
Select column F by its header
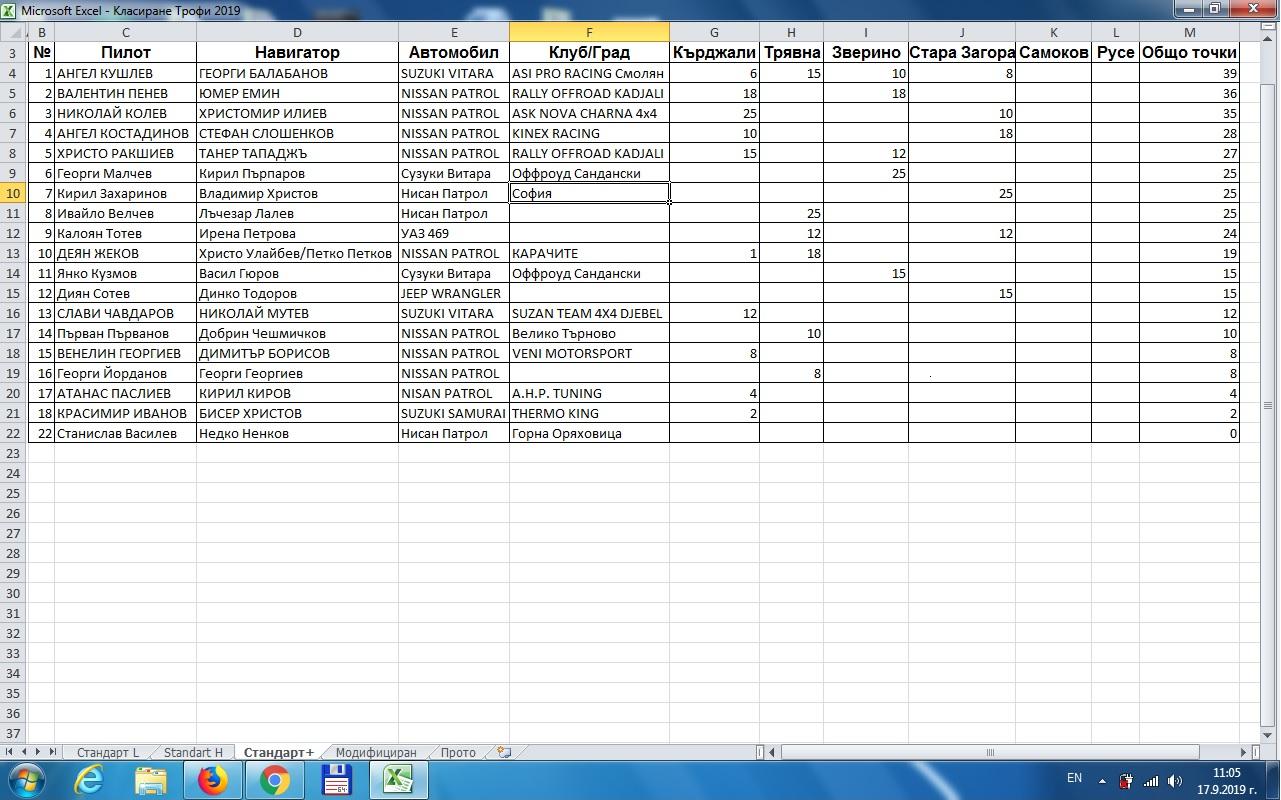point(589,32)
